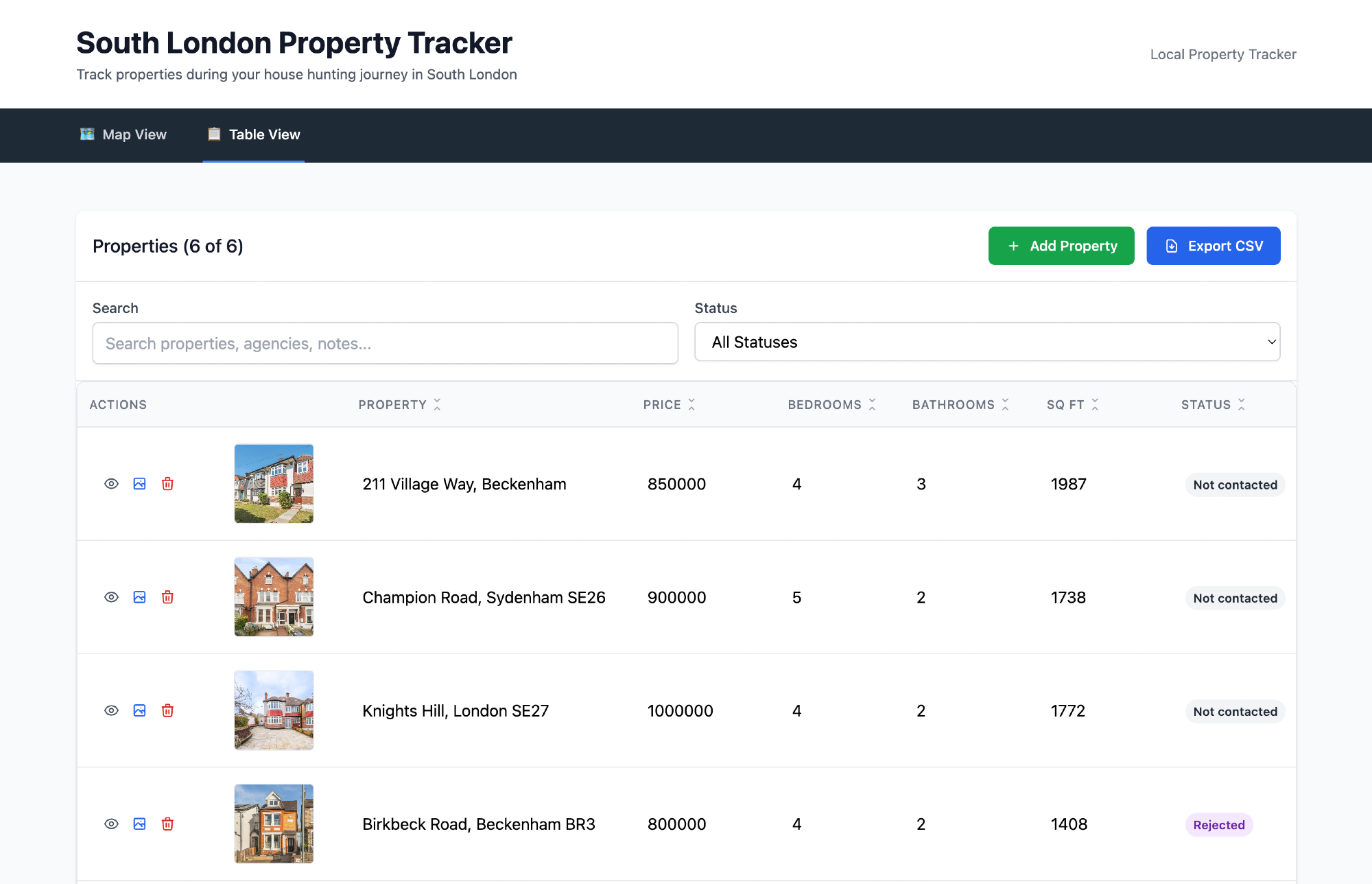
Task: Click image icon for 211 Village Way
Action: (139, 484)
